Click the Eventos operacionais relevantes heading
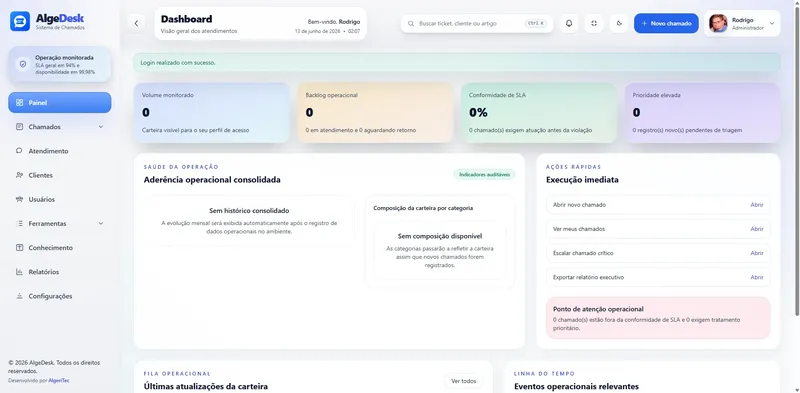The image size is (800, 393). (577, 386)
